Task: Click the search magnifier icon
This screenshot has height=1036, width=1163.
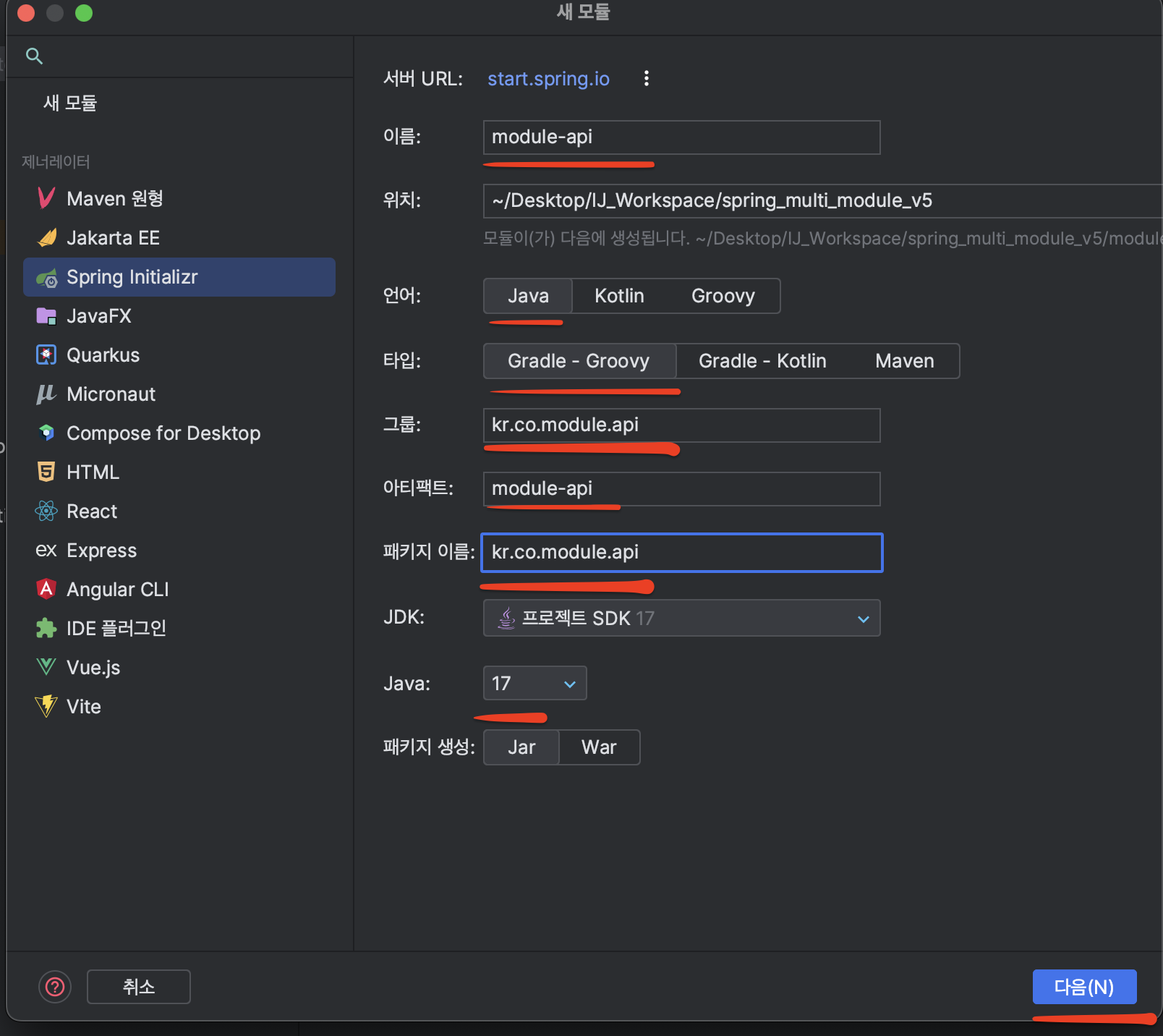Action: point(34,56)
